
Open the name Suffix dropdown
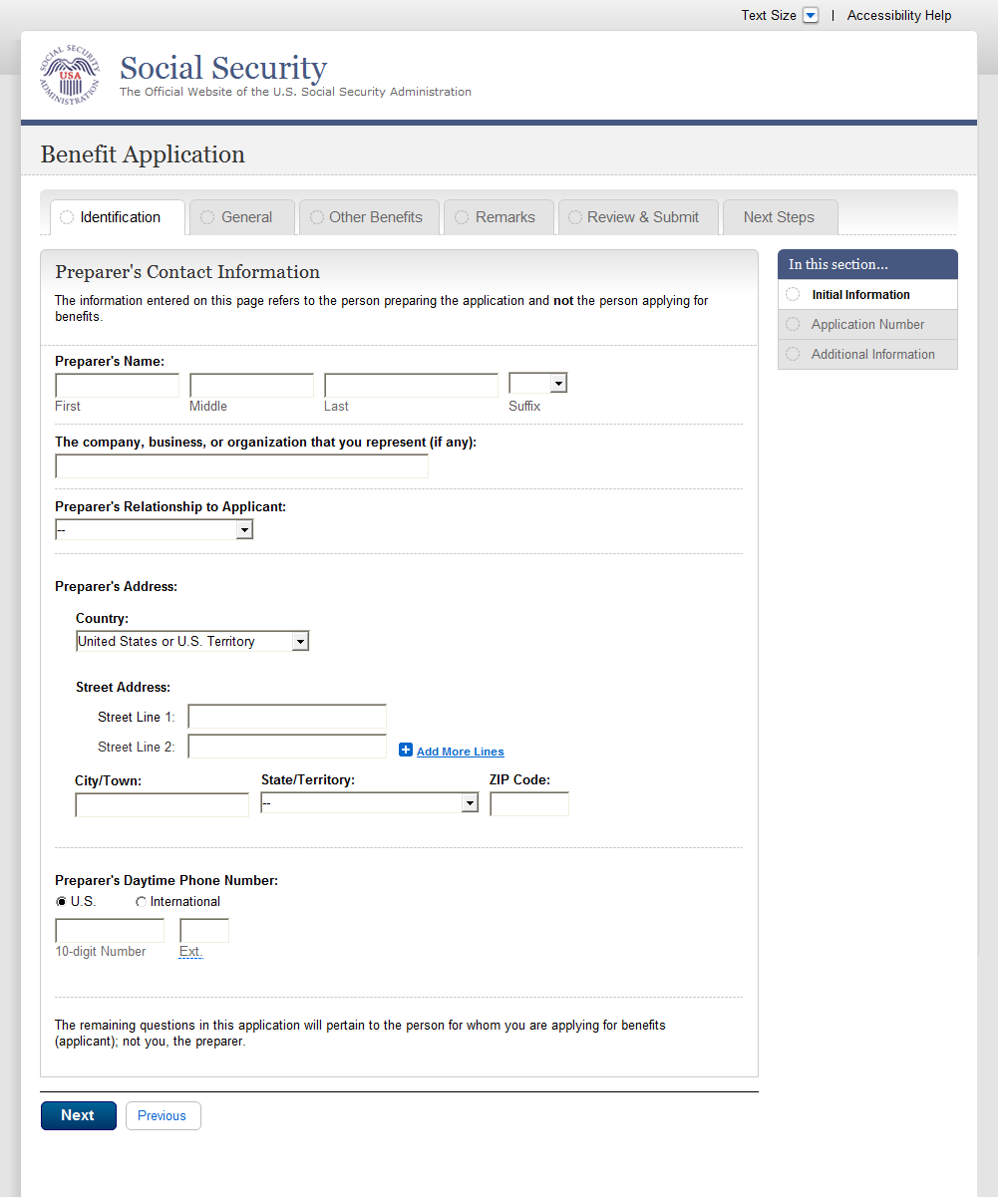[x=537, y=384]
